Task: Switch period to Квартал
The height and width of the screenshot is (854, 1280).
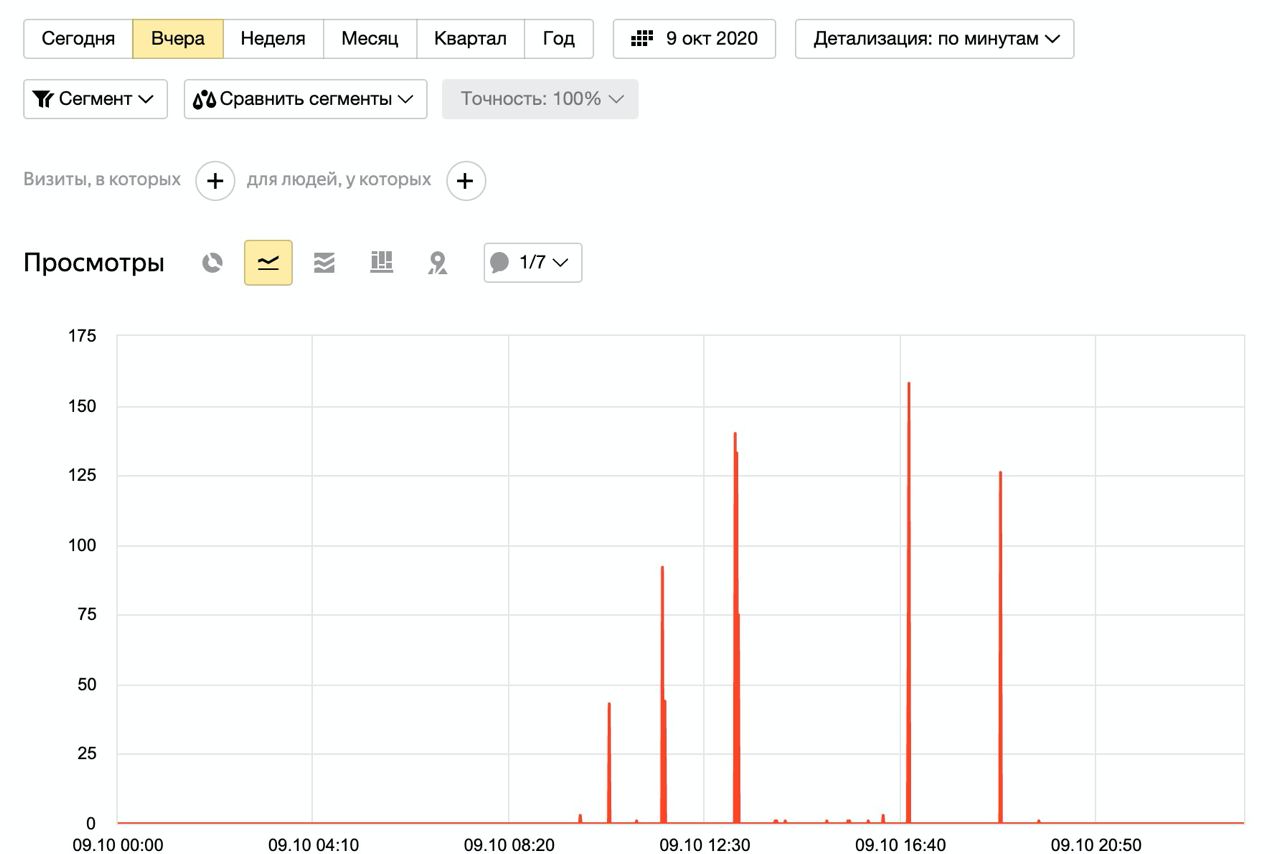Action: click(x=470, y=39)
